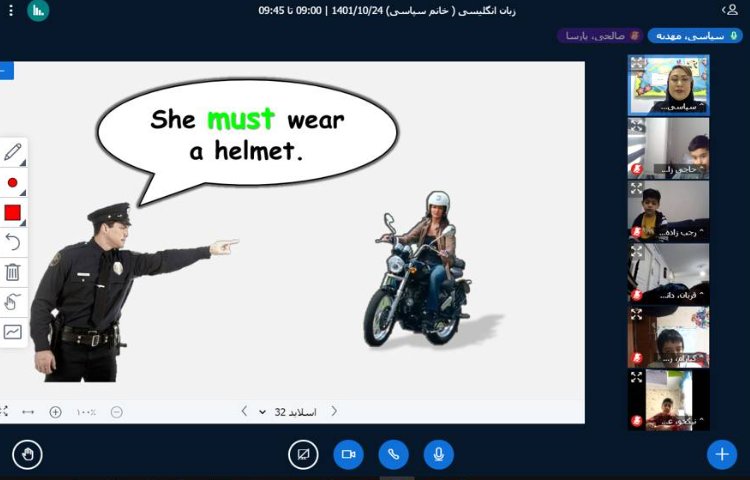The width and height of the screenshot is (750, 480).
Task: Fullscreen the سیاسی teacher webcam
Action: click(x=637, y=64)
